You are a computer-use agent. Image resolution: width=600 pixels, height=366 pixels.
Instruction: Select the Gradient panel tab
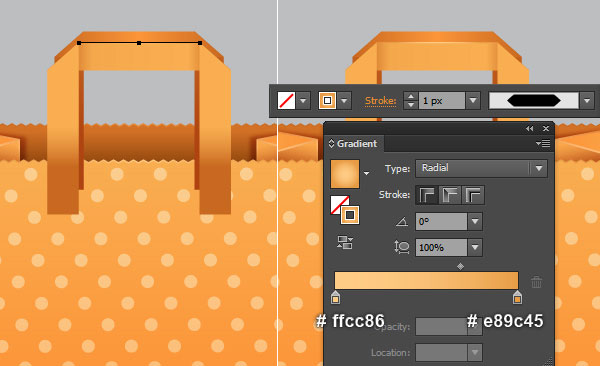pos(354,144)
